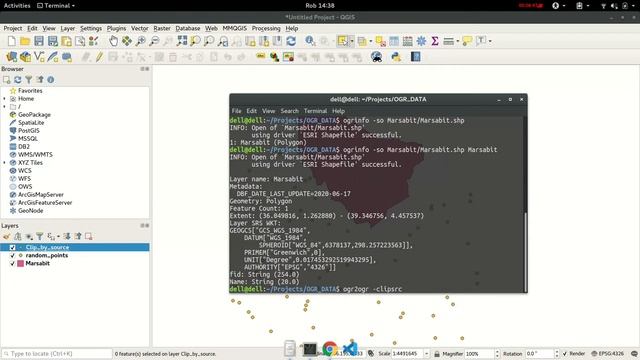
Task: Show statistical summary sigma icon
Action: (435, 41)
